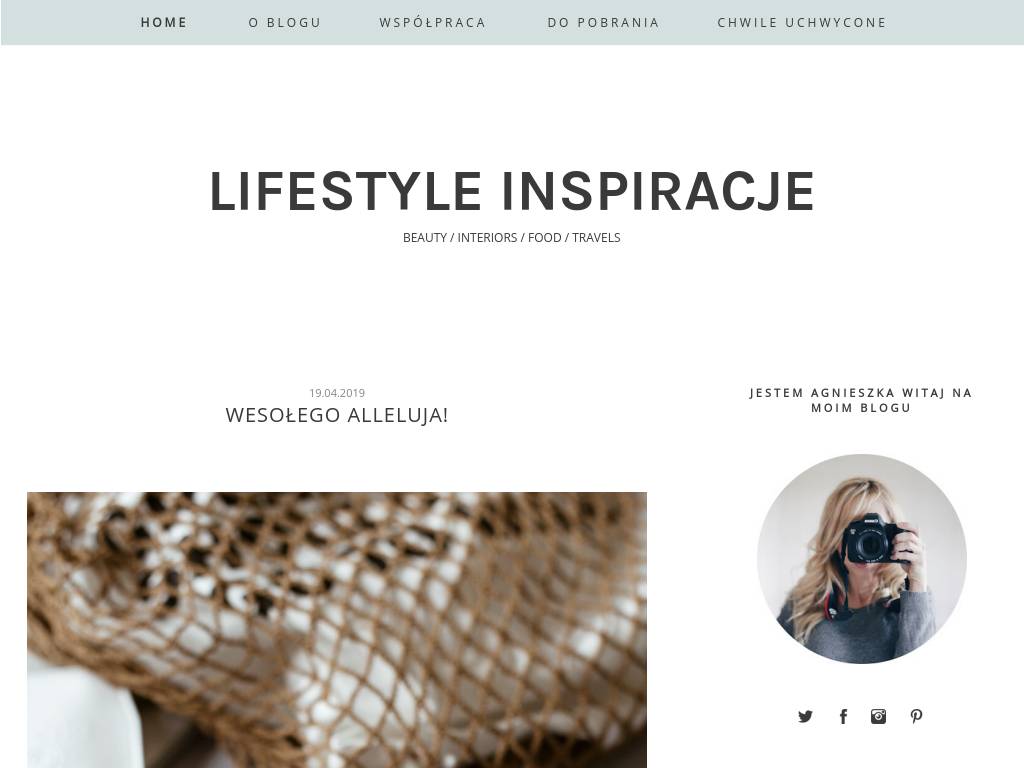Click the camera in the profile photo
The height and width of the screenshot is (768, 1024).
pyautogui.click(x=874, y=539)
